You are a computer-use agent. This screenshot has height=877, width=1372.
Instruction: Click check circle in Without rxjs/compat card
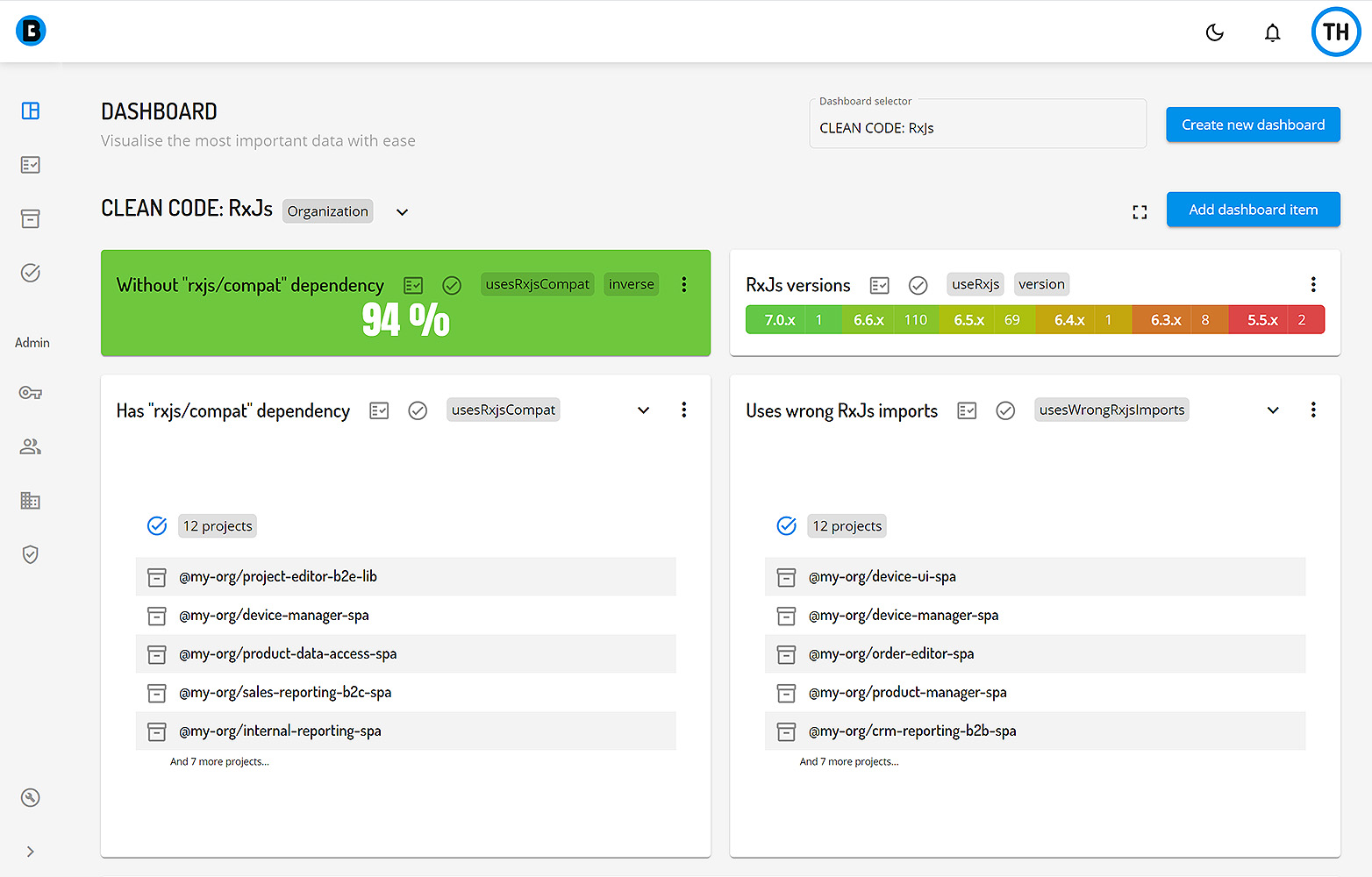(452, 285)
